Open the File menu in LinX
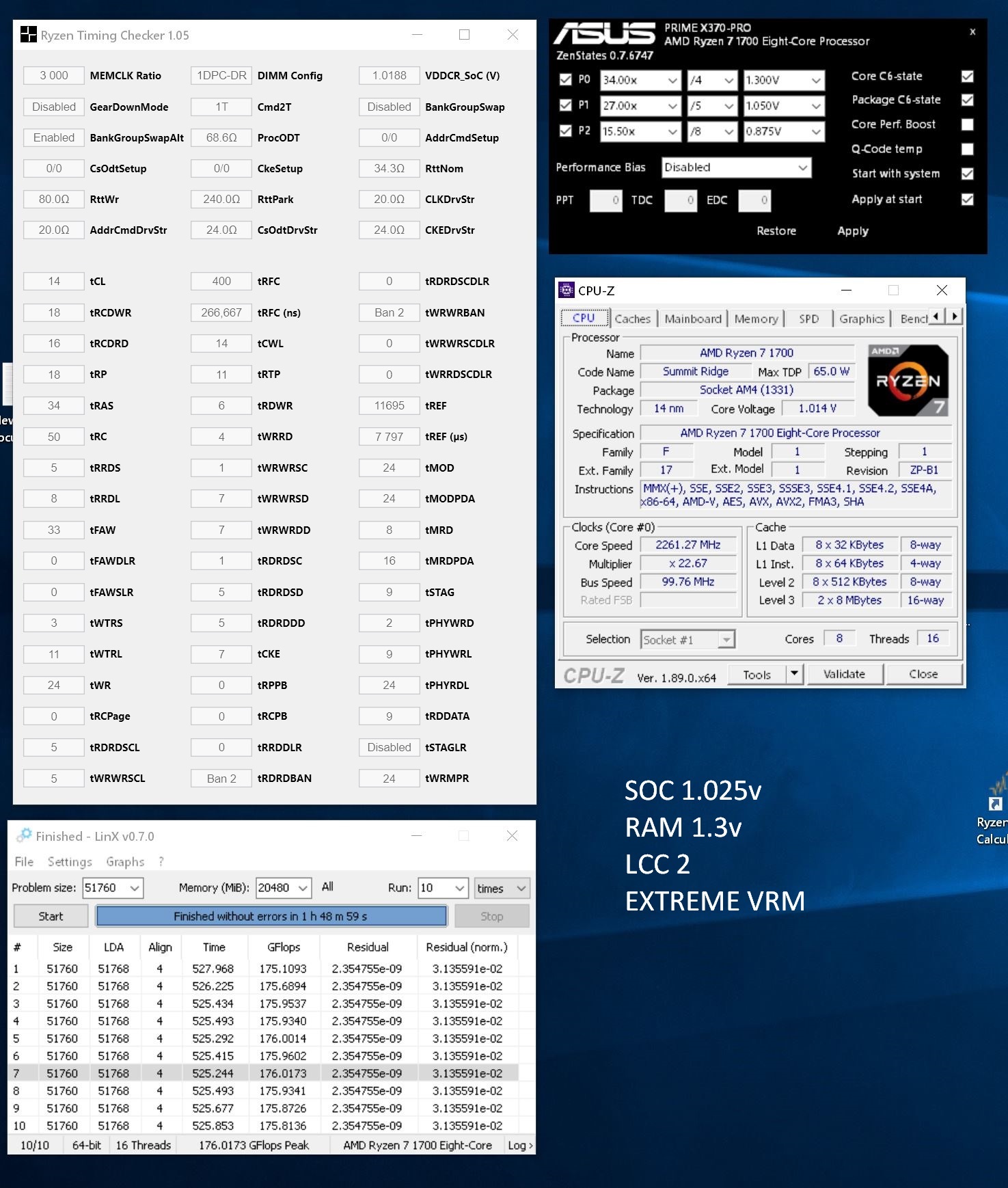 click(24, 861)
